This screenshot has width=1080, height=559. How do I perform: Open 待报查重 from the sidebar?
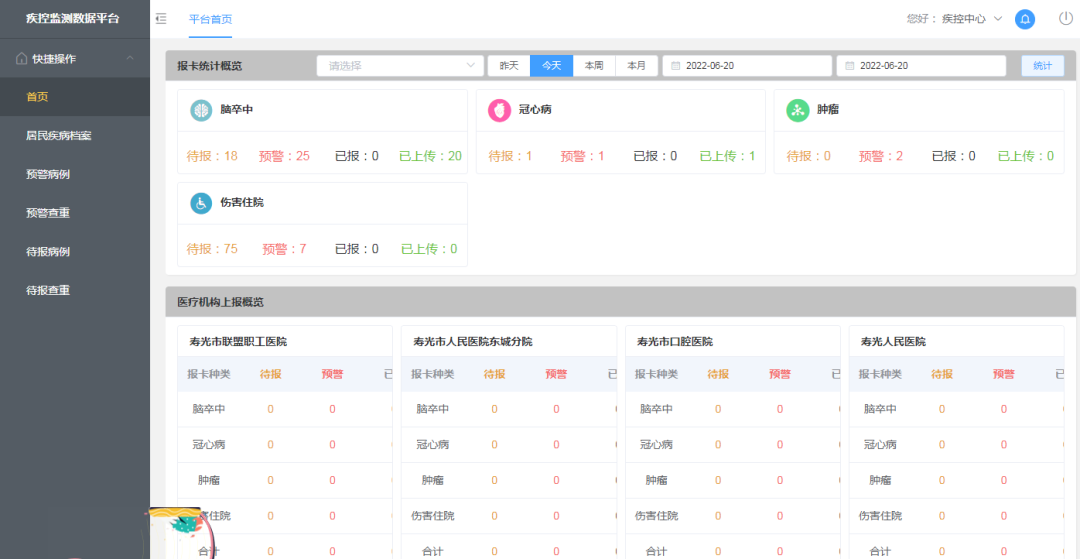(x=48, y=291)
